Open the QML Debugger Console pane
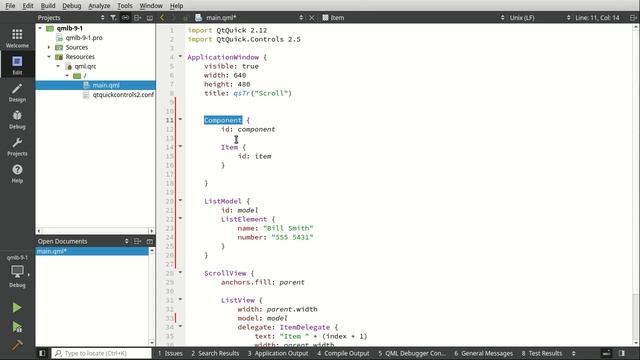 412,353
